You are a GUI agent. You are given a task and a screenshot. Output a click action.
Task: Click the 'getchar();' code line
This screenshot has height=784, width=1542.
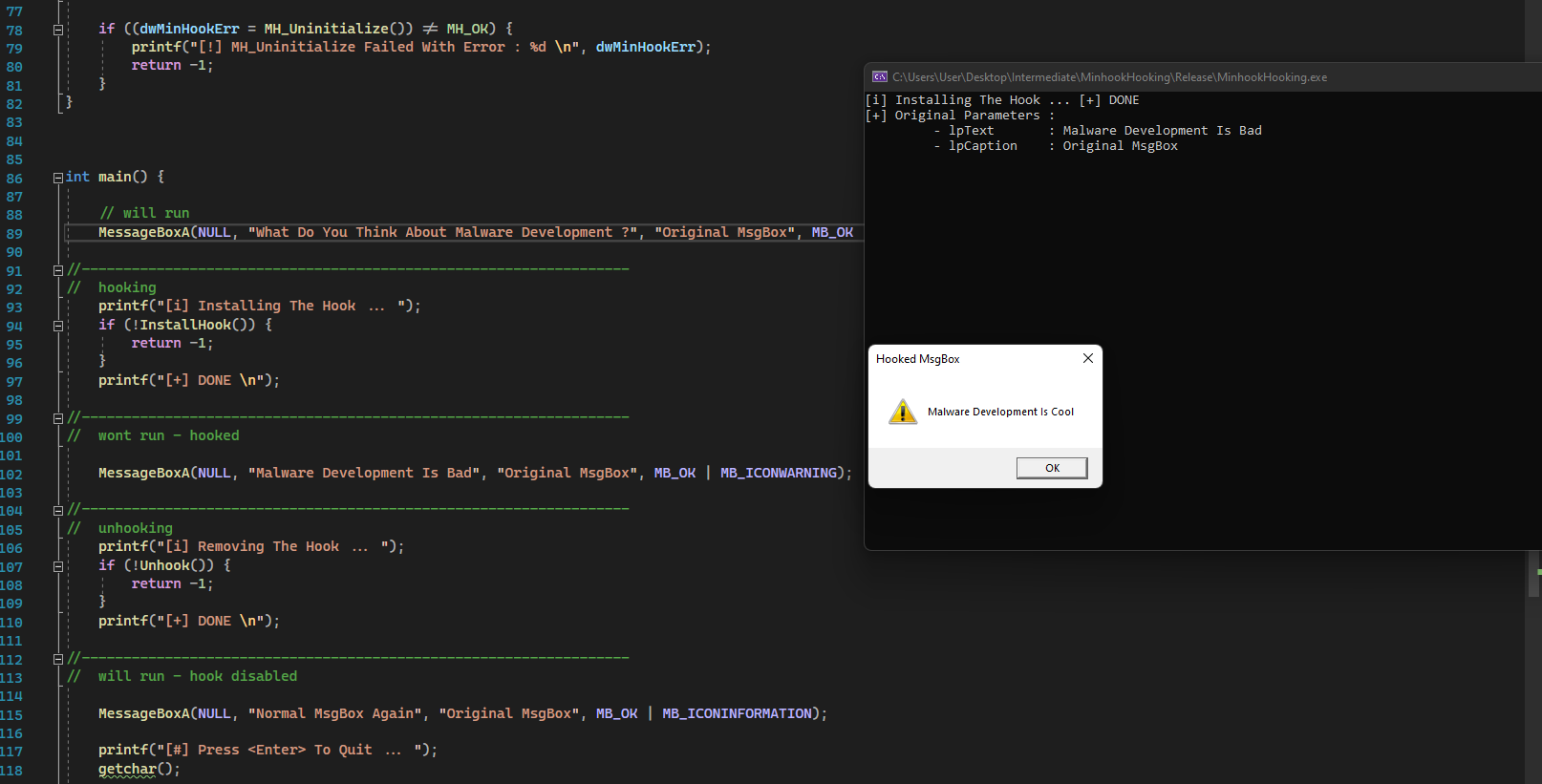click(x=139, y=769)
